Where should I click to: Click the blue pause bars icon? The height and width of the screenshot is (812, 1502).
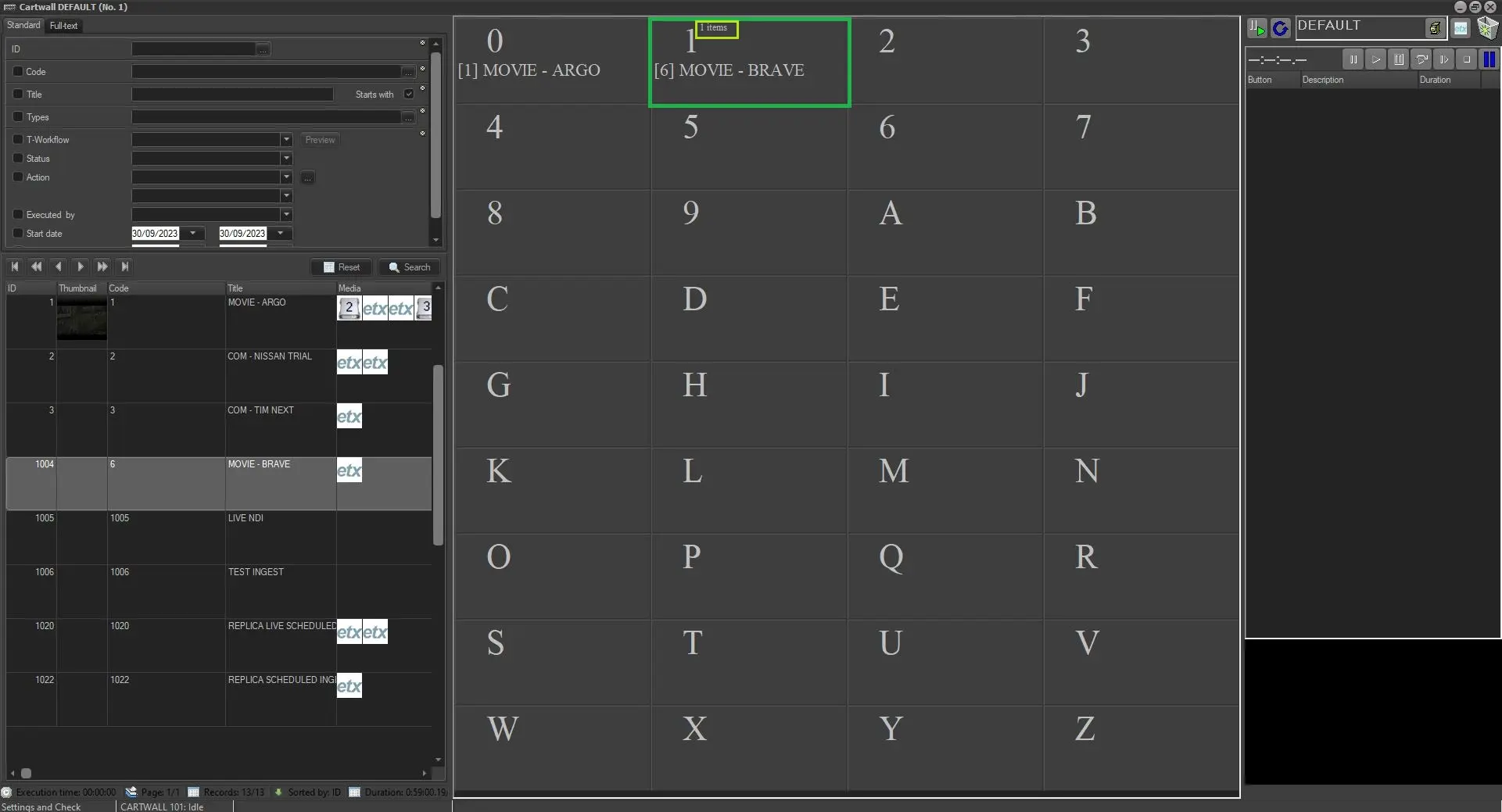(1489, 59)
